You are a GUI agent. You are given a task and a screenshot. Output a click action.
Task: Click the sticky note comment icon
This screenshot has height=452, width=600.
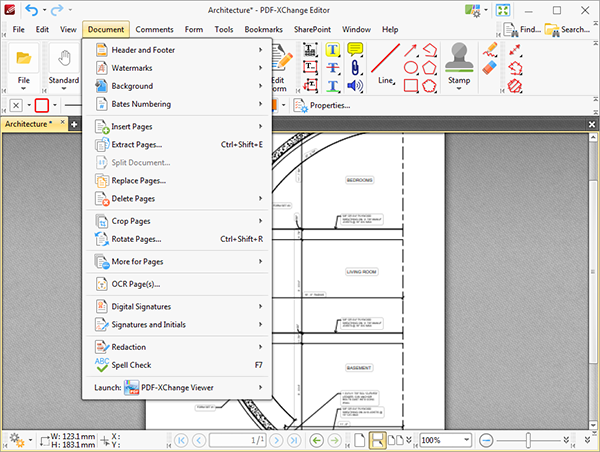(354, 50)
